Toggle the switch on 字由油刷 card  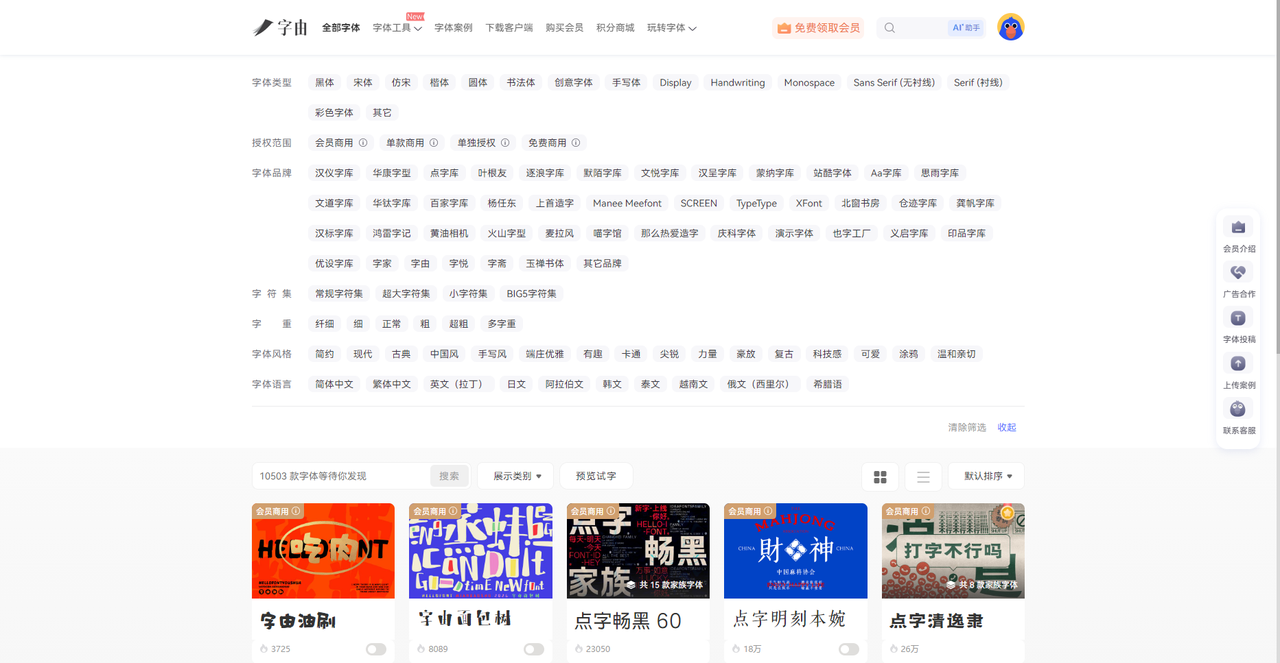click(x=376, y=649)
